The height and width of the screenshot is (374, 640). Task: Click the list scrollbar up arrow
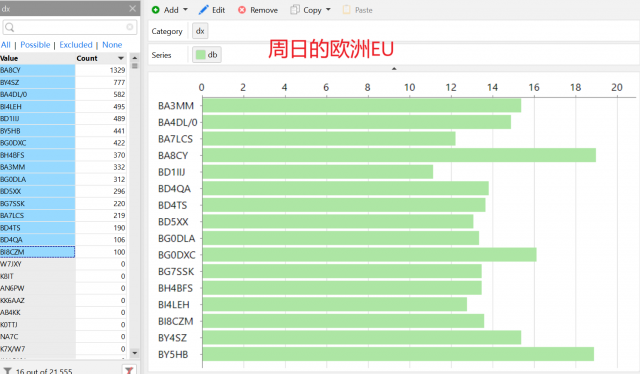pyautogui.click(x=135, y=58)
